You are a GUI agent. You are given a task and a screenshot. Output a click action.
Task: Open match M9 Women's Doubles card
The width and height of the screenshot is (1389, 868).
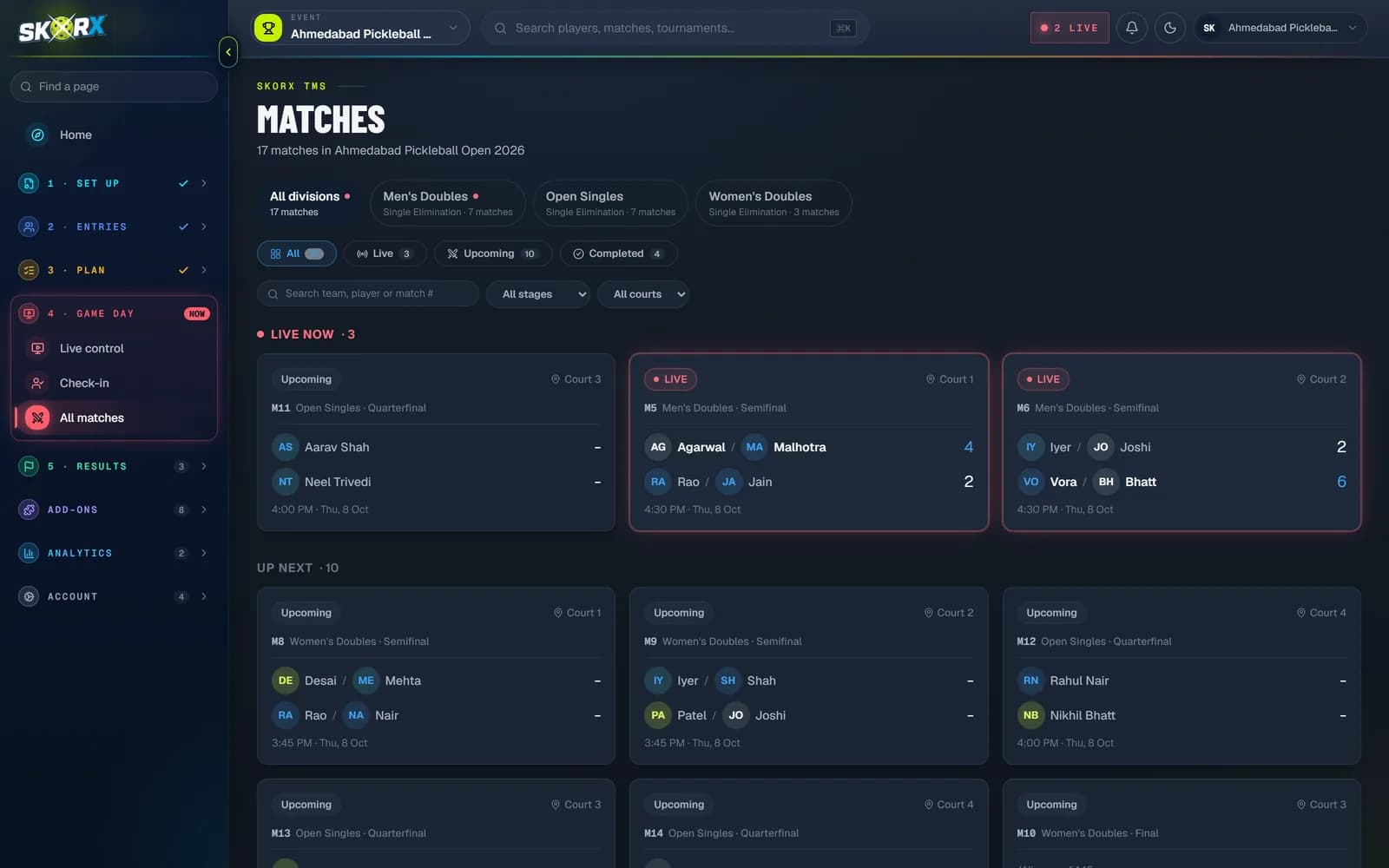808,675
